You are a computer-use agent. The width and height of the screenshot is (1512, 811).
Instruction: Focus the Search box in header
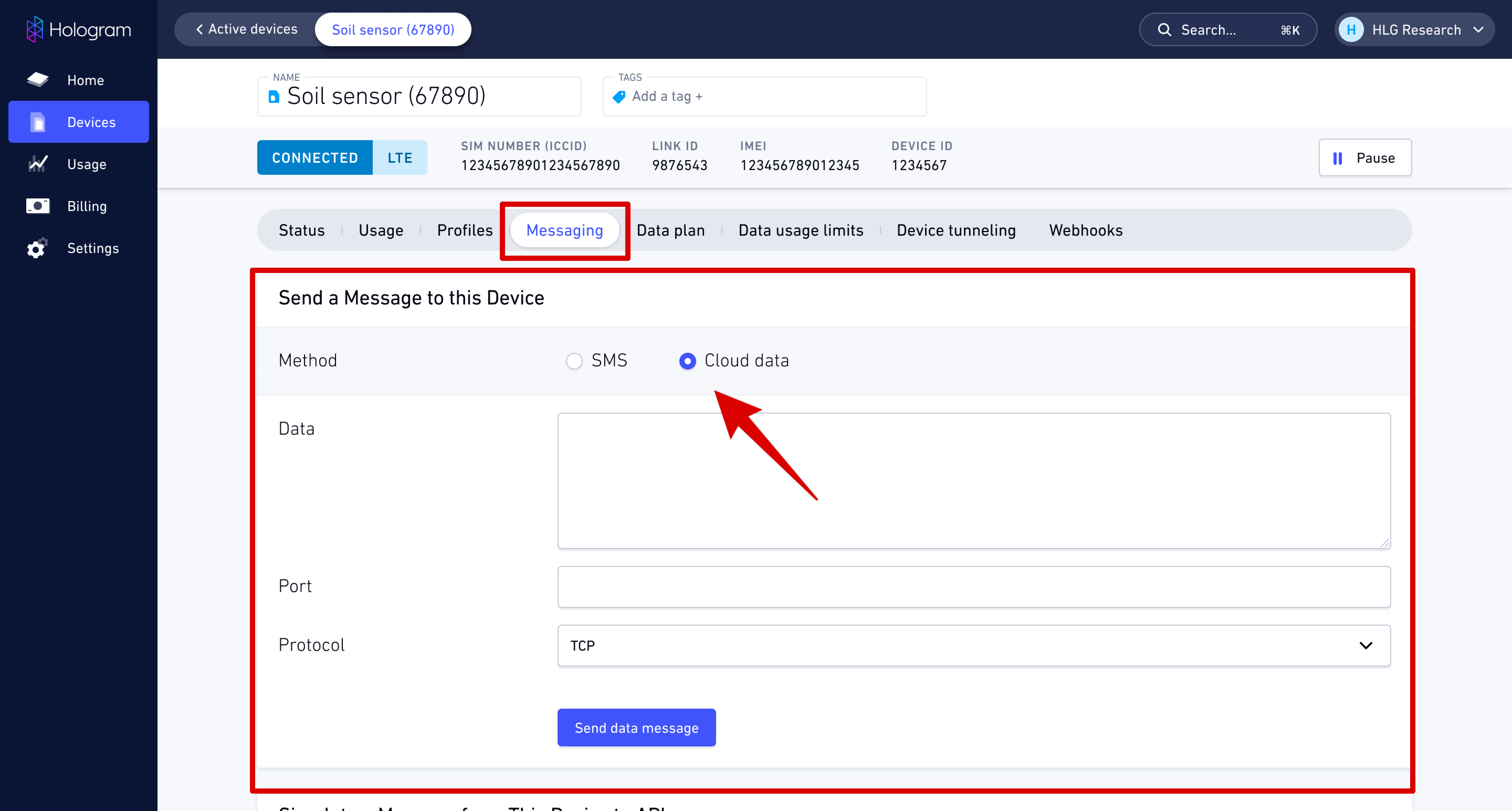coord(1228,30)
